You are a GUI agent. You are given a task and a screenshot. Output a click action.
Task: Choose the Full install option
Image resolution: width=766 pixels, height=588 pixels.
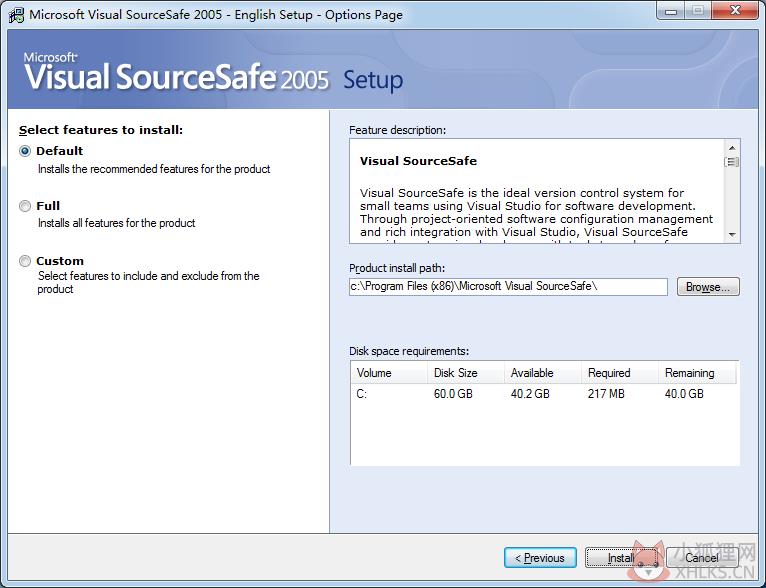click(x=25, y=206)
